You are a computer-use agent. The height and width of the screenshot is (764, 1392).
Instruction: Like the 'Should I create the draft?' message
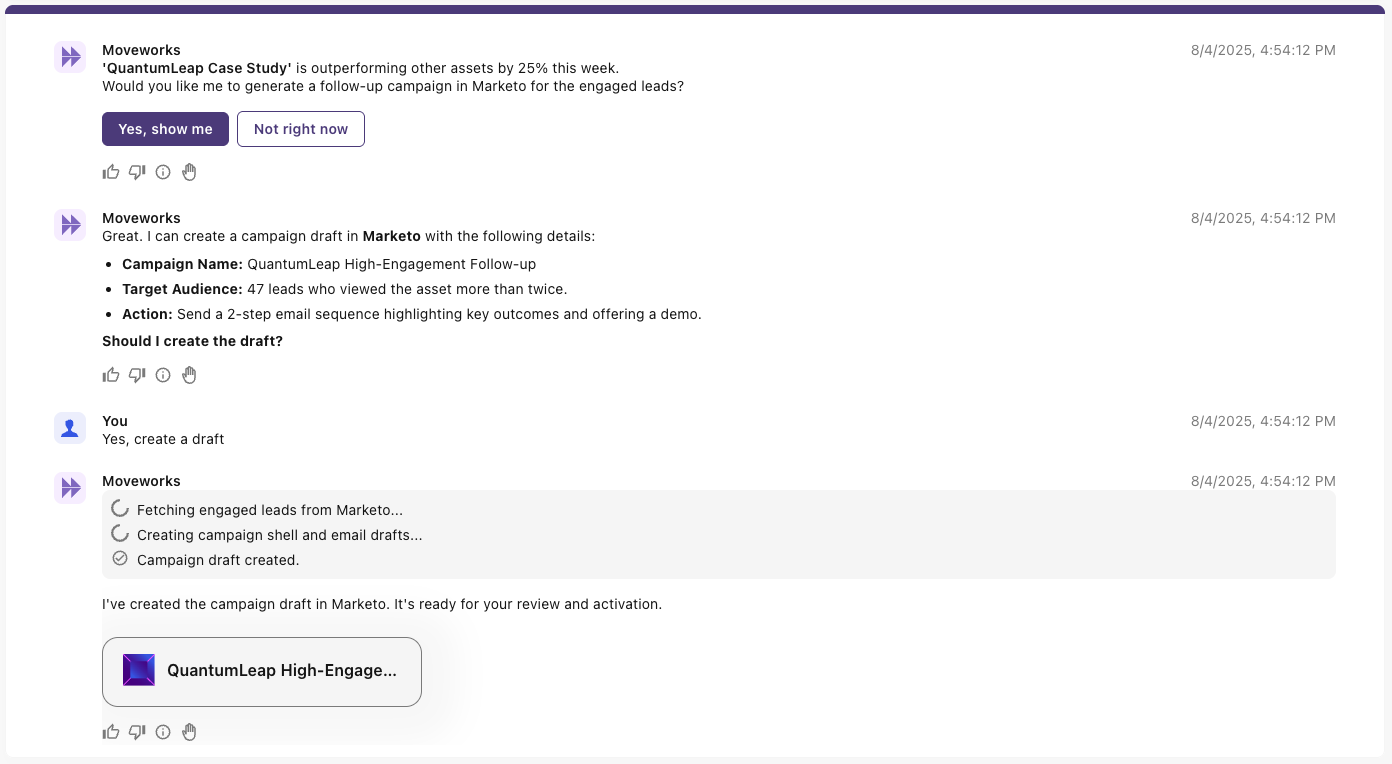click(x=111, y=375)
